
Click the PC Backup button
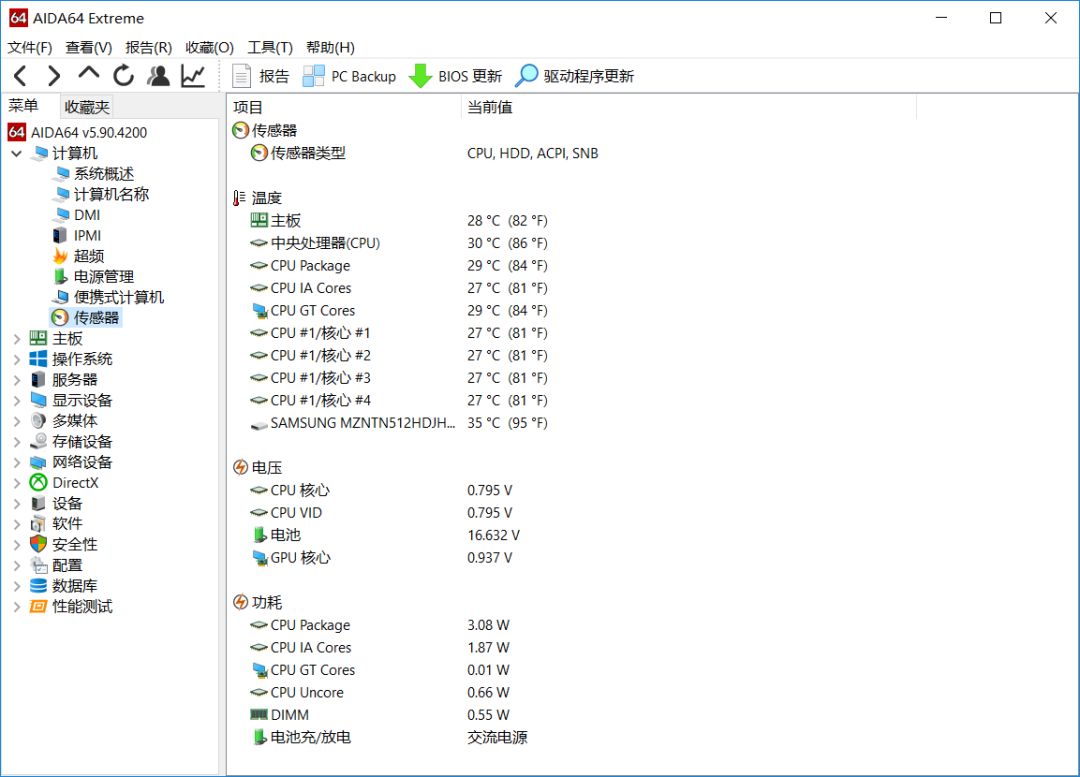pyautogui.click(x=348, y=75)
